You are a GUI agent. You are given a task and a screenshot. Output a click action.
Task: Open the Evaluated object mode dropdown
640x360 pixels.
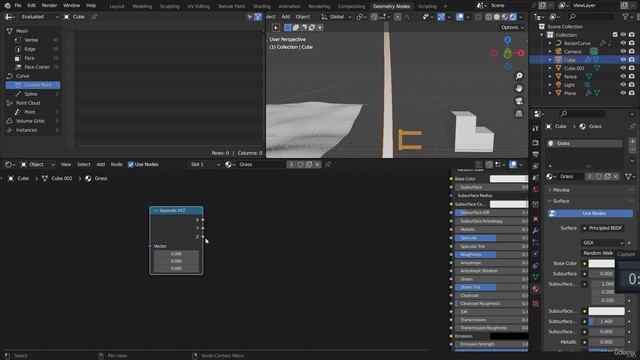(39, 17)
